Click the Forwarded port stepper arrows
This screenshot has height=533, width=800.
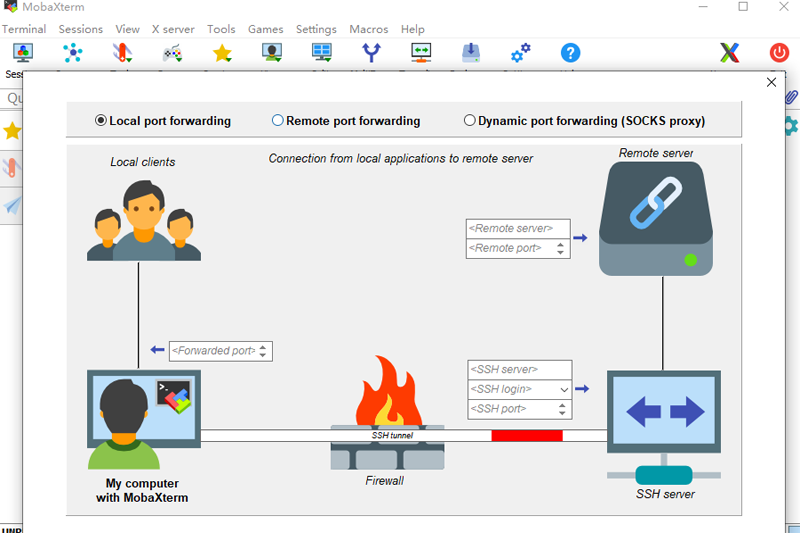click(263, 351)
